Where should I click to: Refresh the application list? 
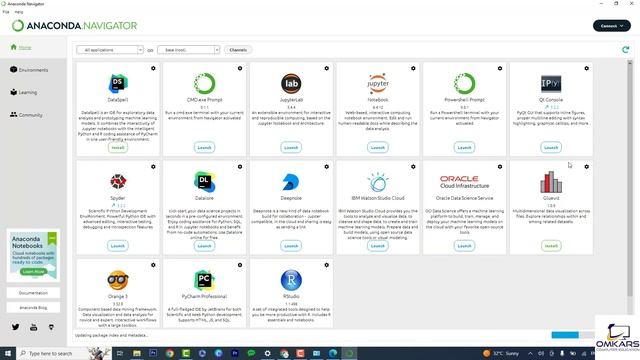[625, 50]
